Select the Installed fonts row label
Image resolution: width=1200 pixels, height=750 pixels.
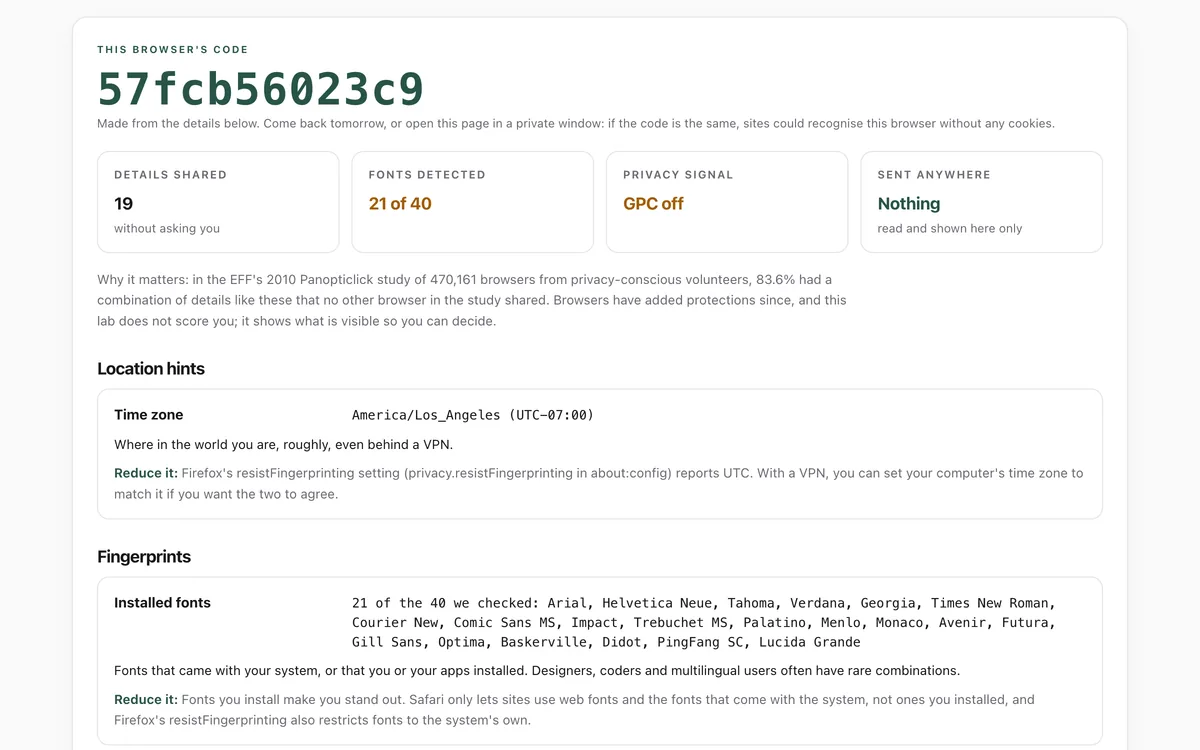pos(162,602)
